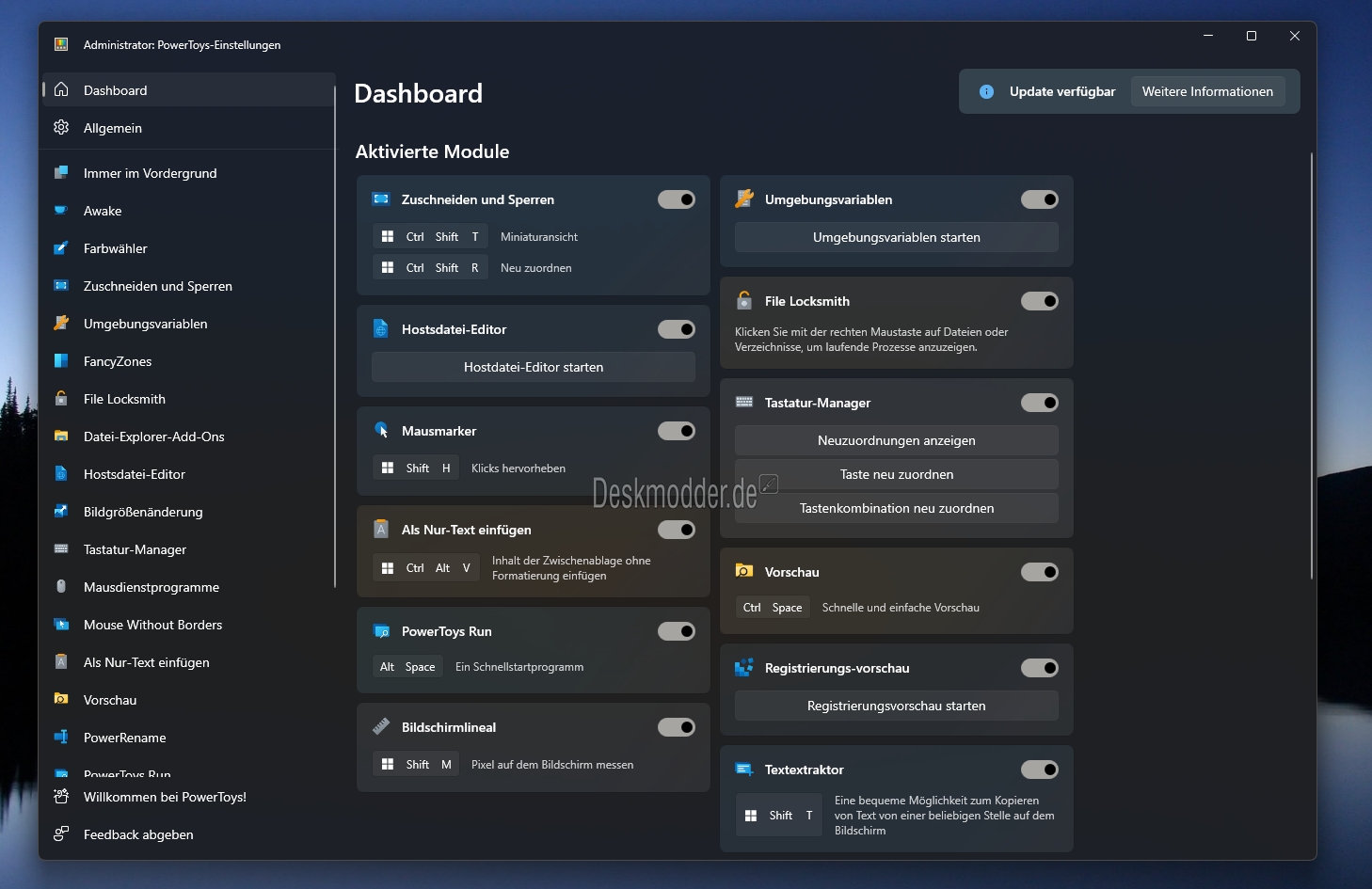Click the Klicks hervorheben shortcut text
The image size is (1372, 889).
click(518, 468)
